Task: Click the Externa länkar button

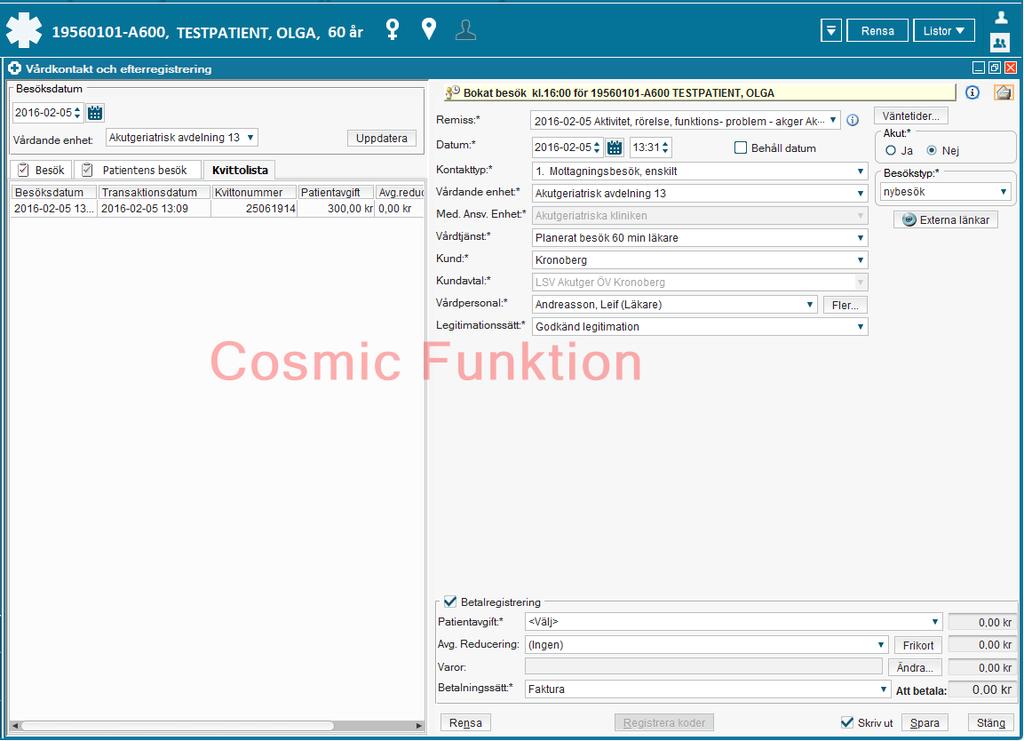Action: pyautogui.click(x=946, y=220)
